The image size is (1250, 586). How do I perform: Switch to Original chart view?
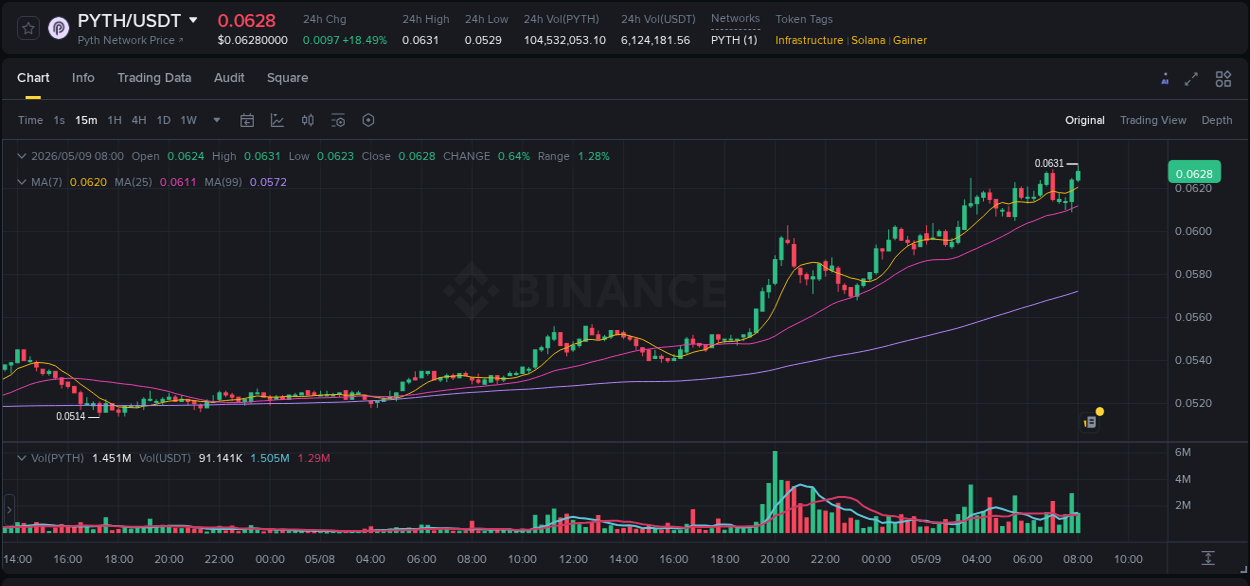pyautogui.click(x=1085, y=120)
